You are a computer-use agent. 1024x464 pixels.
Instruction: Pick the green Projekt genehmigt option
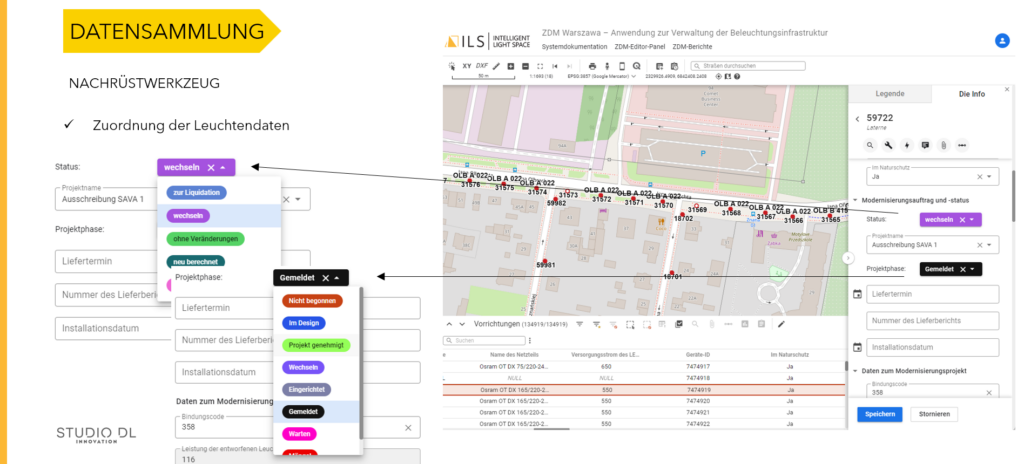coord(315,344)
